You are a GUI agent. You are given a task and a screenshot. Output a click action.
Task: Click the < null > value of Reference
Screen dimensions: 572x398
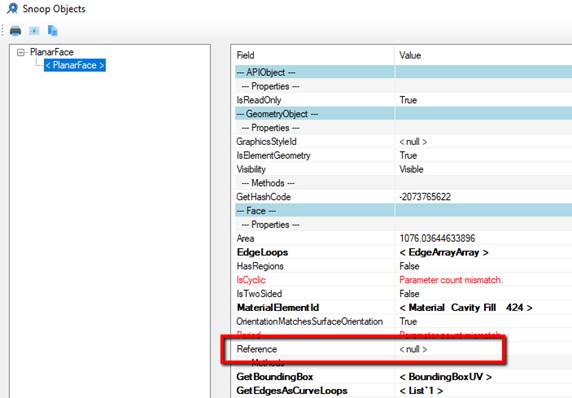(x=413, y=349)
